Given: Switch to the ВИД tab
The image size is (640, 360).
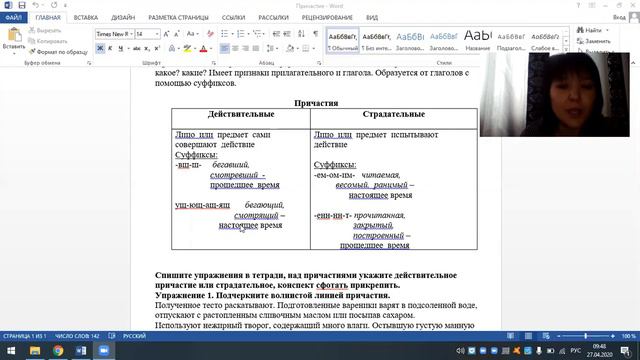Looking at the screenshot, I should (372, 18).
